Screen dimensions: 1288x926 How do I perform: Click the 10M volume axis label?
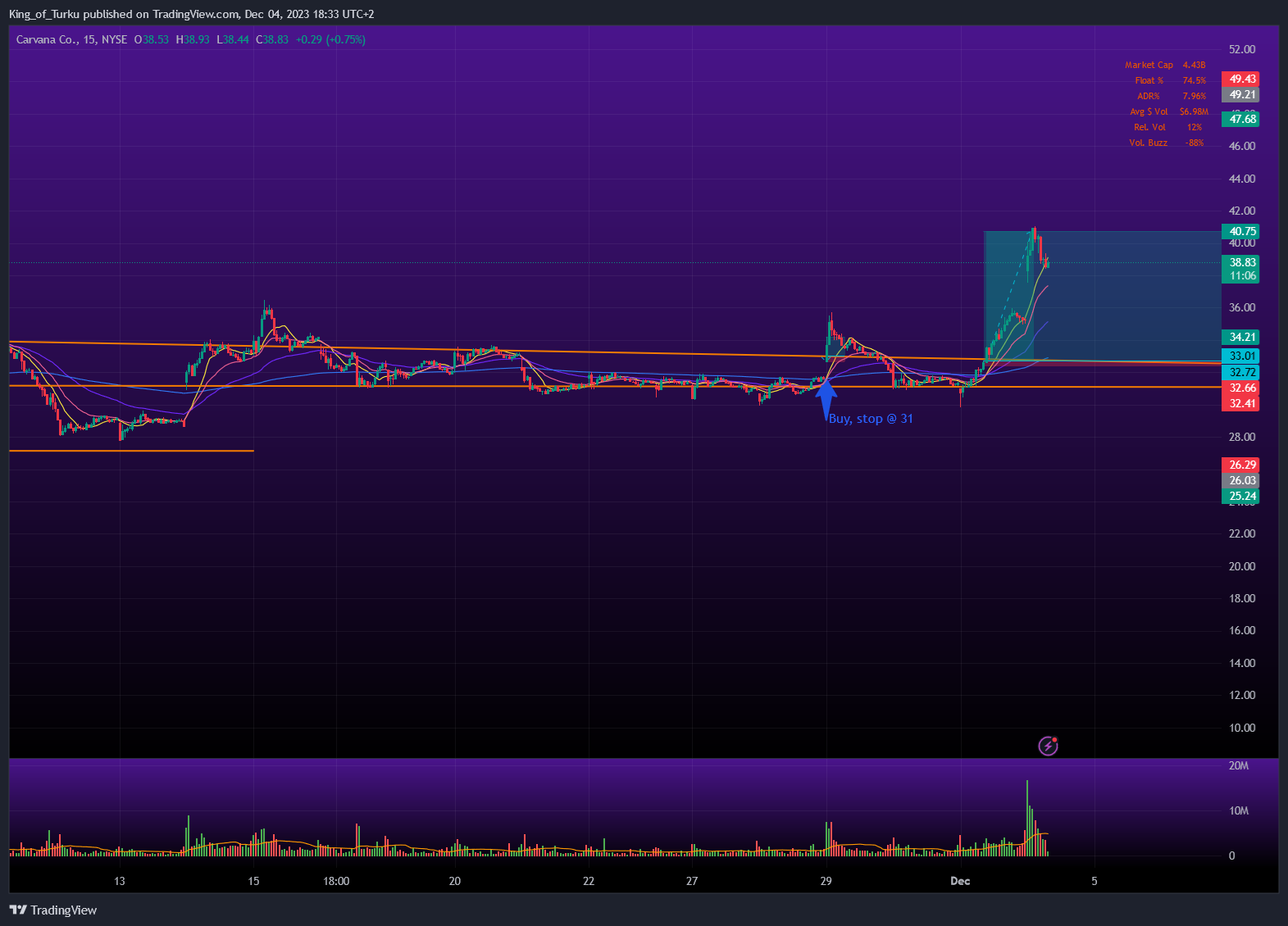(1238, 811)
